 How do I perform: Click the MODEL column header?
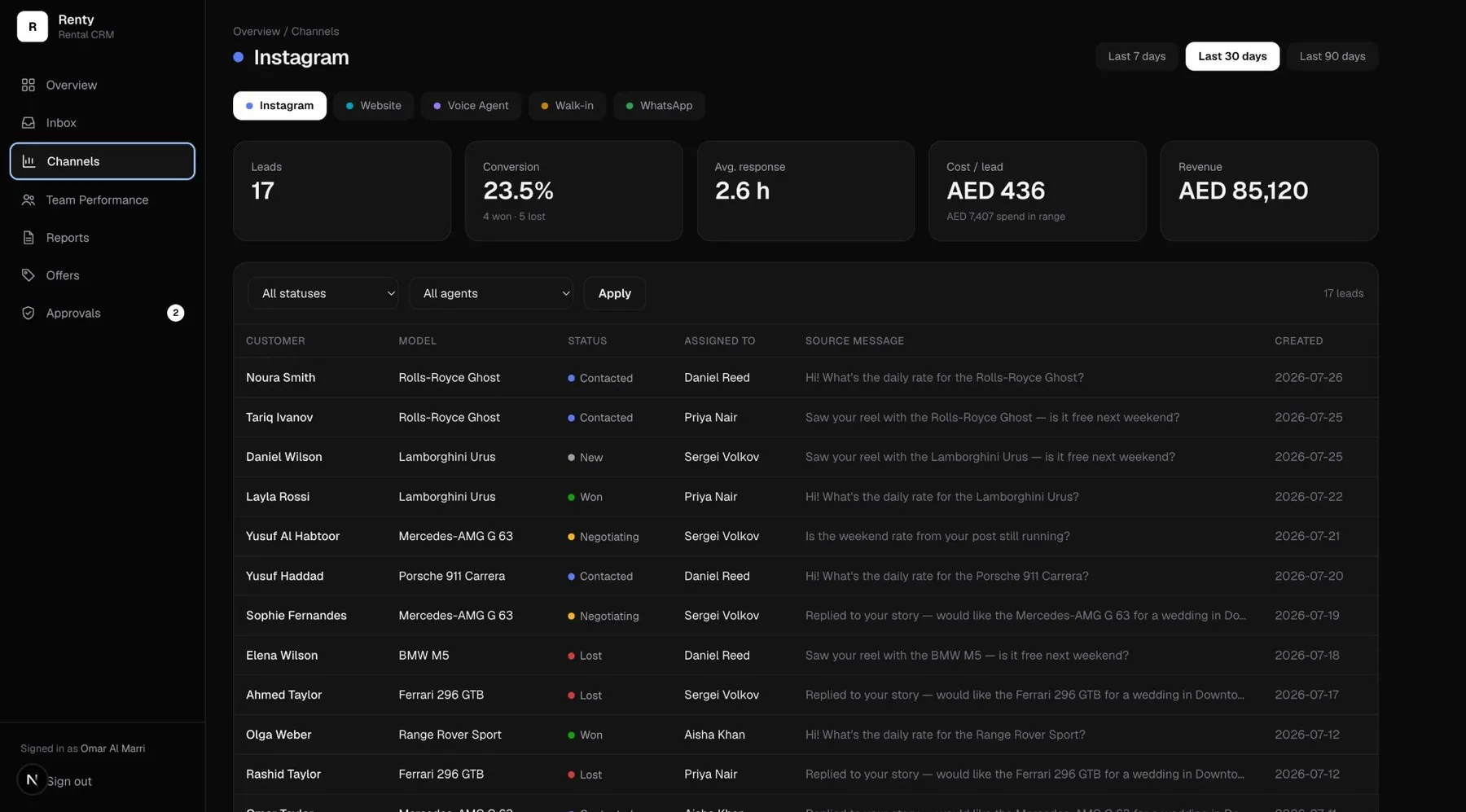pyautogui.click(x=417, y=340)
